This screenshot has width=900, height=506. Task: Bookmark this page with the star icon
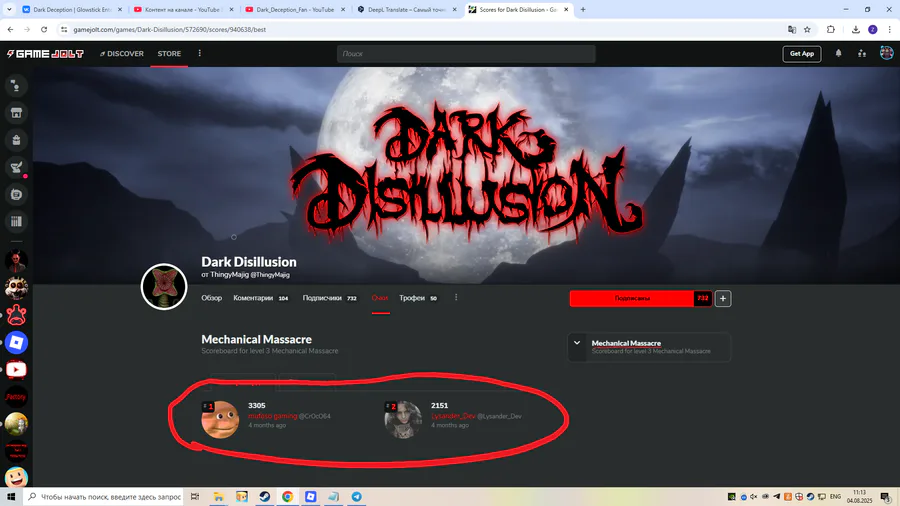tap(808, 29)
